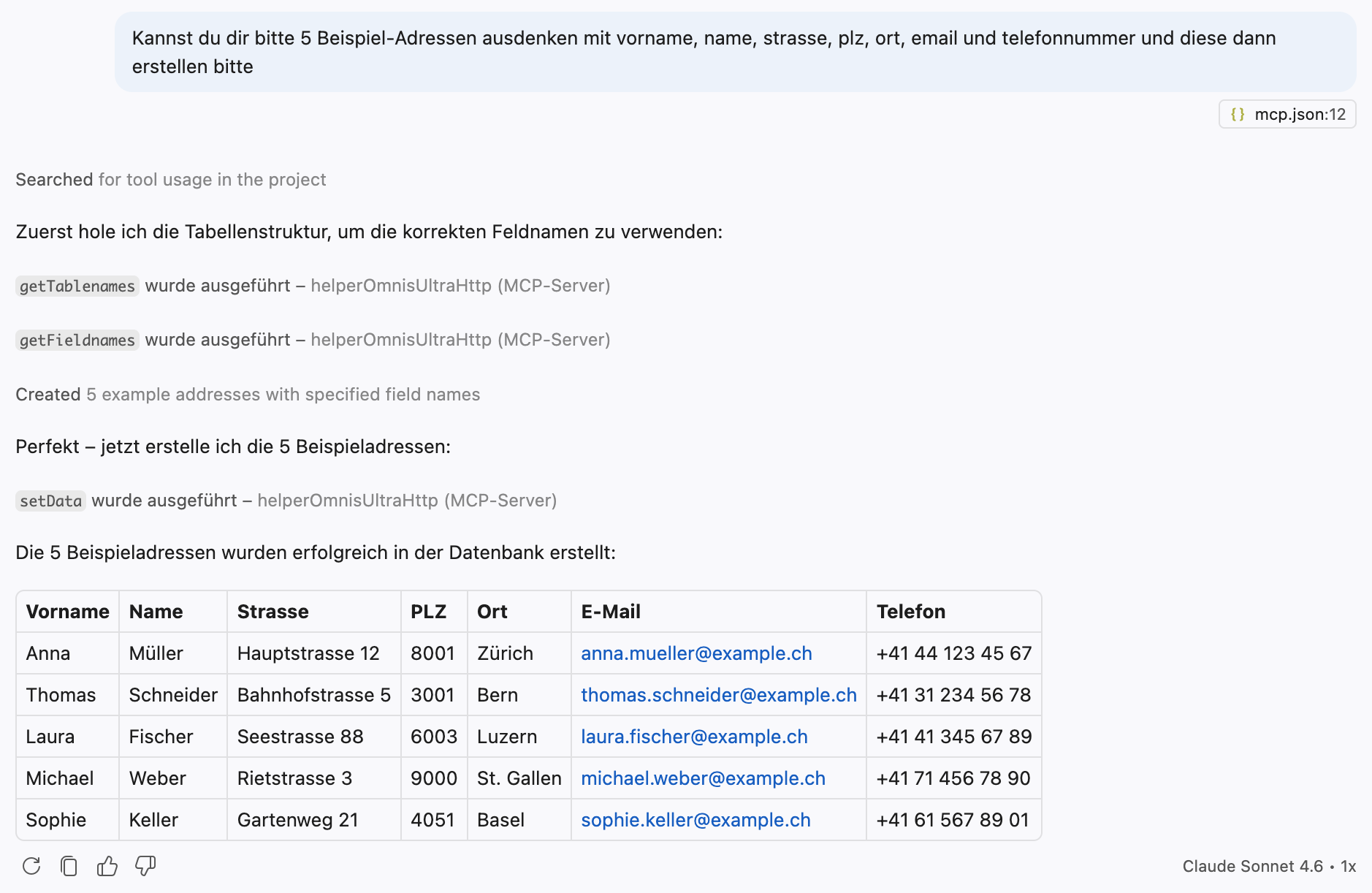The width and height of the screenshot is (1372, 893).
Task: Copy the response with the copy icon
Action: click(69, 866)
